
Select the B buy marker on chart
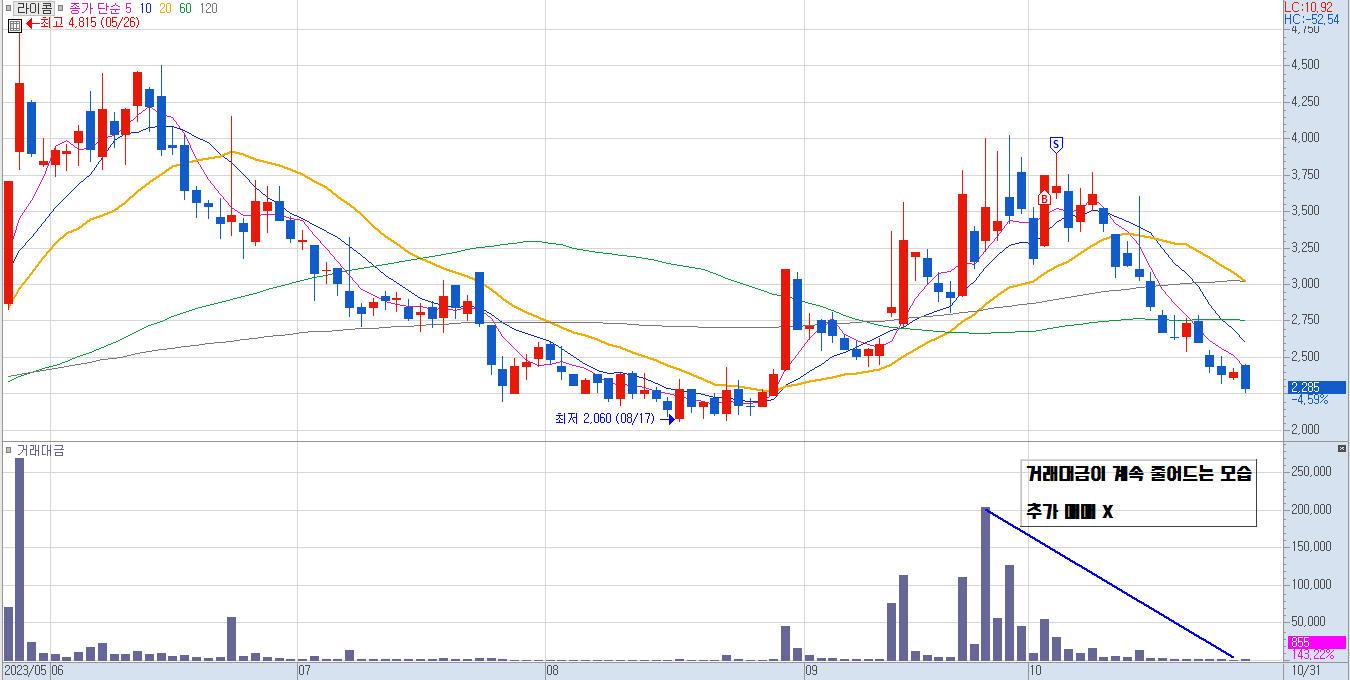[1044, 199]
